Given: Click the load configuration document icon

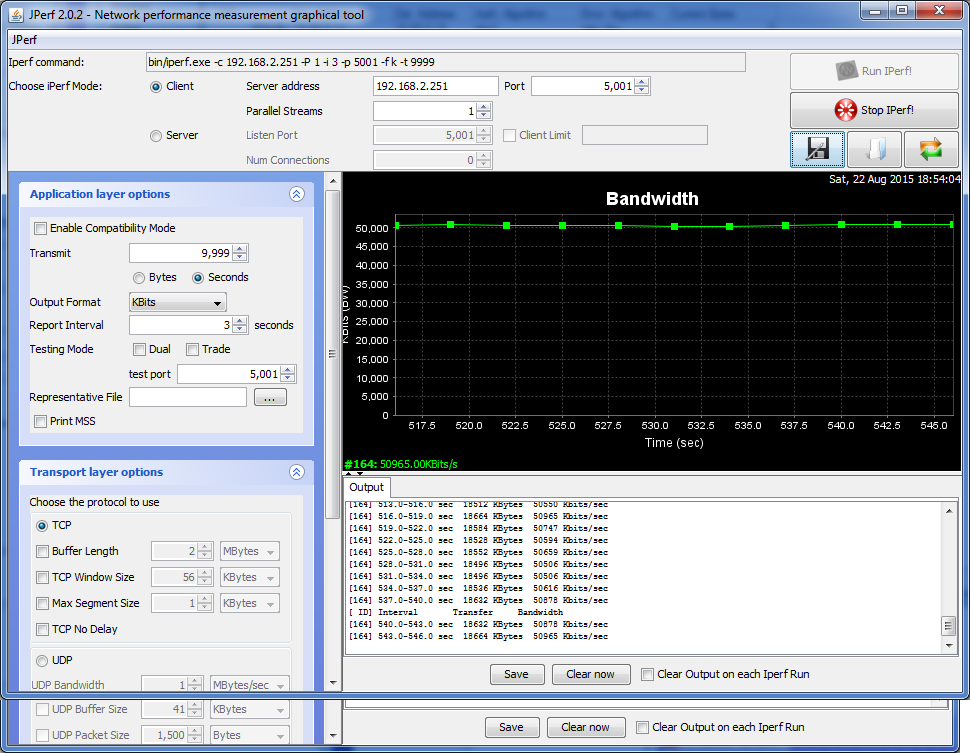Looking at the screenshot, I should tap(874, 149).
